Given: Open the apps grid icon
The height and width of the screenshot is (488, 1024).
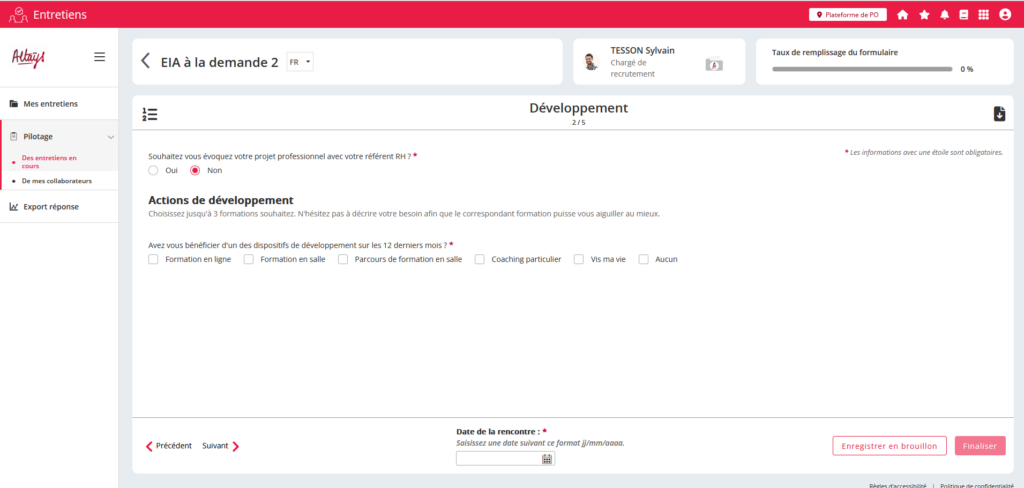Looking at the screenshot, I should pyautogui.click(x=984, y=15).
